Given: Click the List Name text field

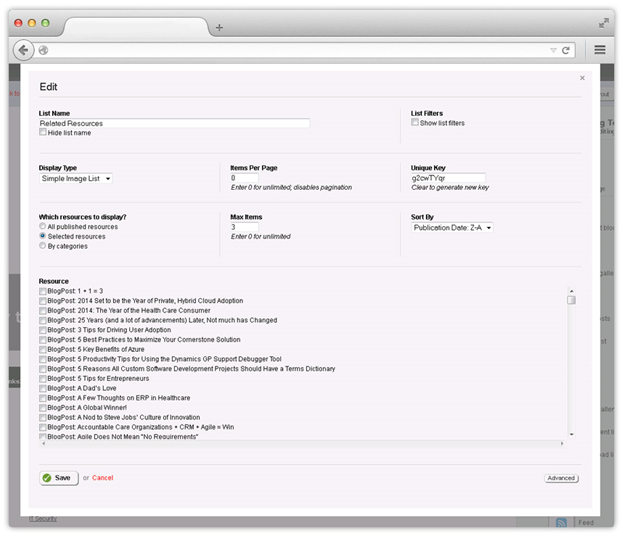Looking at the screenshot, I should click(174, 123).
